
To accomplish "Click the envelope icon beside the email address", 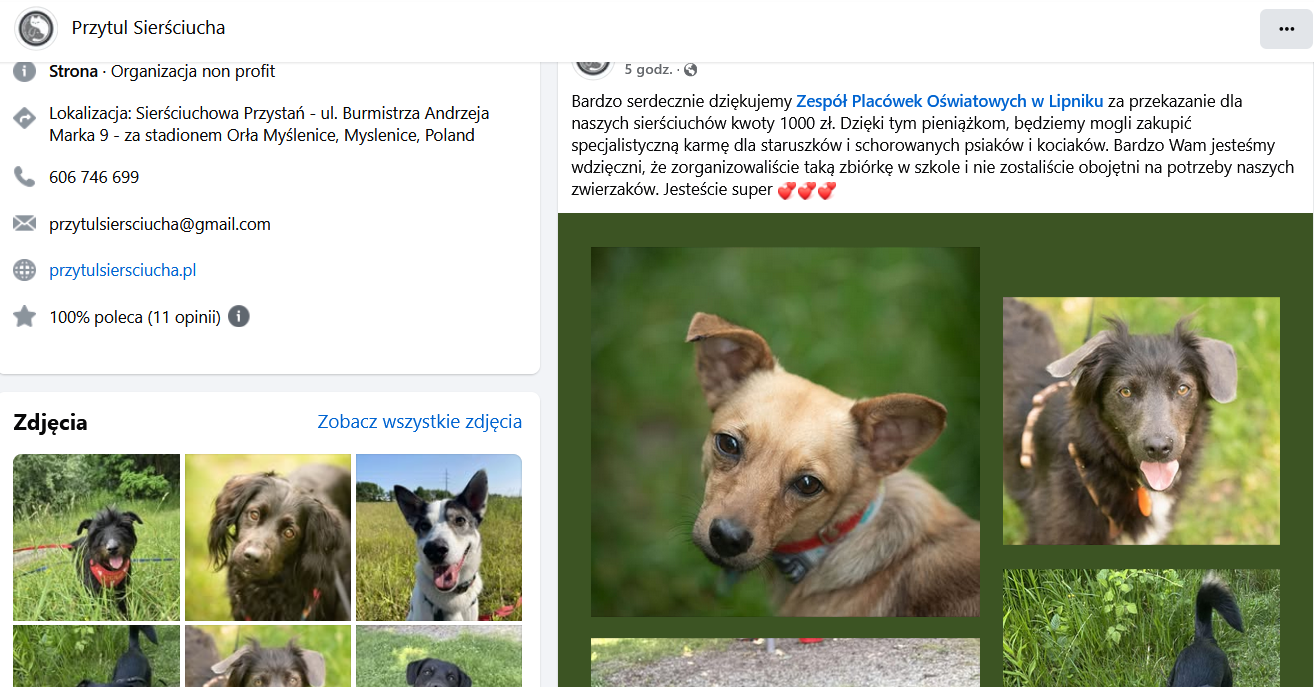I will coord(24,224).
